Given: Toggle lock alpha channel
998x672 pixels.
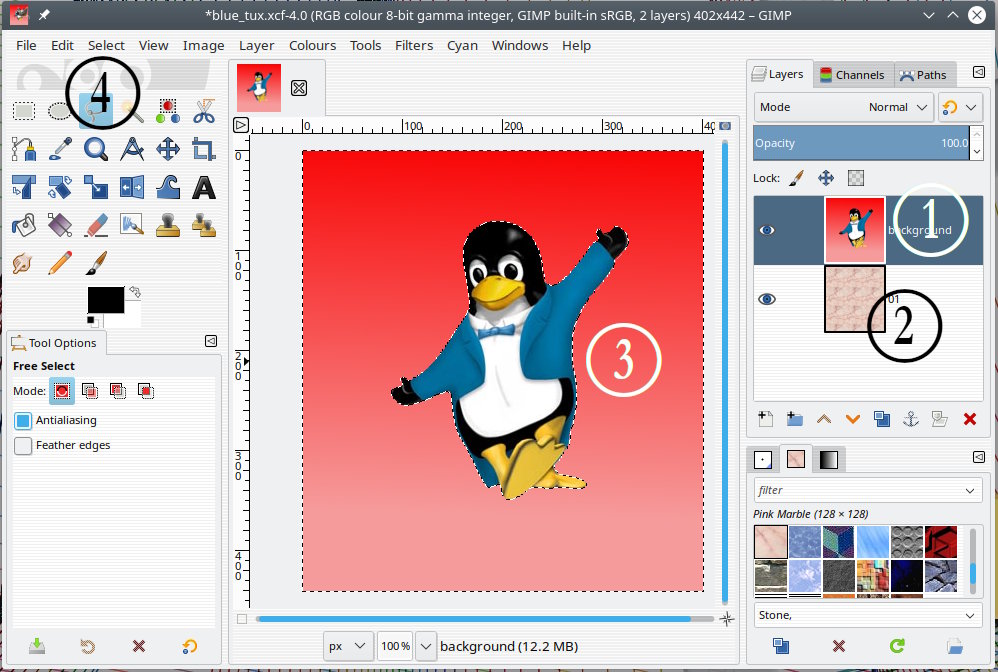Looking at the screenshot, I should coord(856,178).
